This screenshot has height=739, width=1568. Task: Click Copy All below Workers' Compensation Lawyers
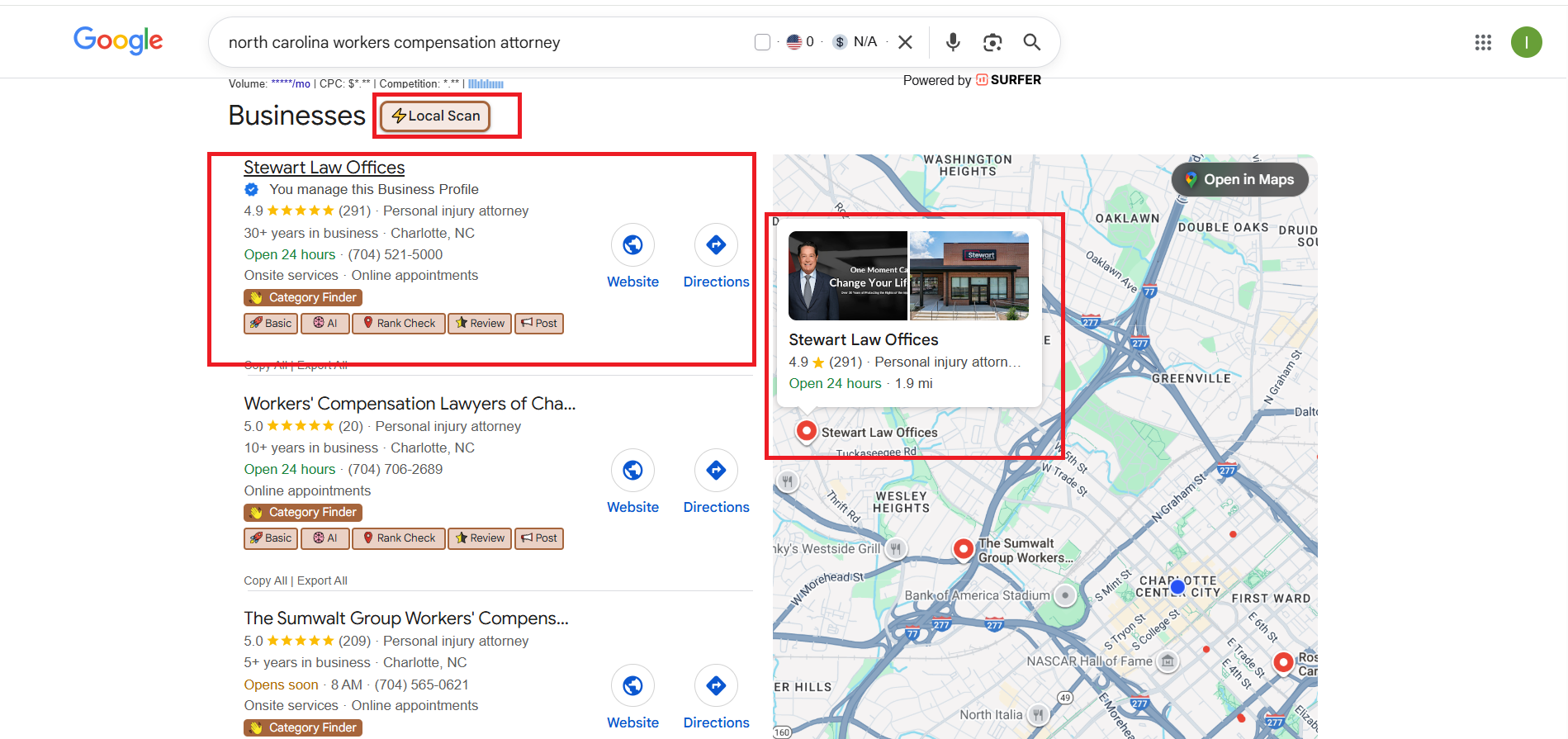click(265, 580)
